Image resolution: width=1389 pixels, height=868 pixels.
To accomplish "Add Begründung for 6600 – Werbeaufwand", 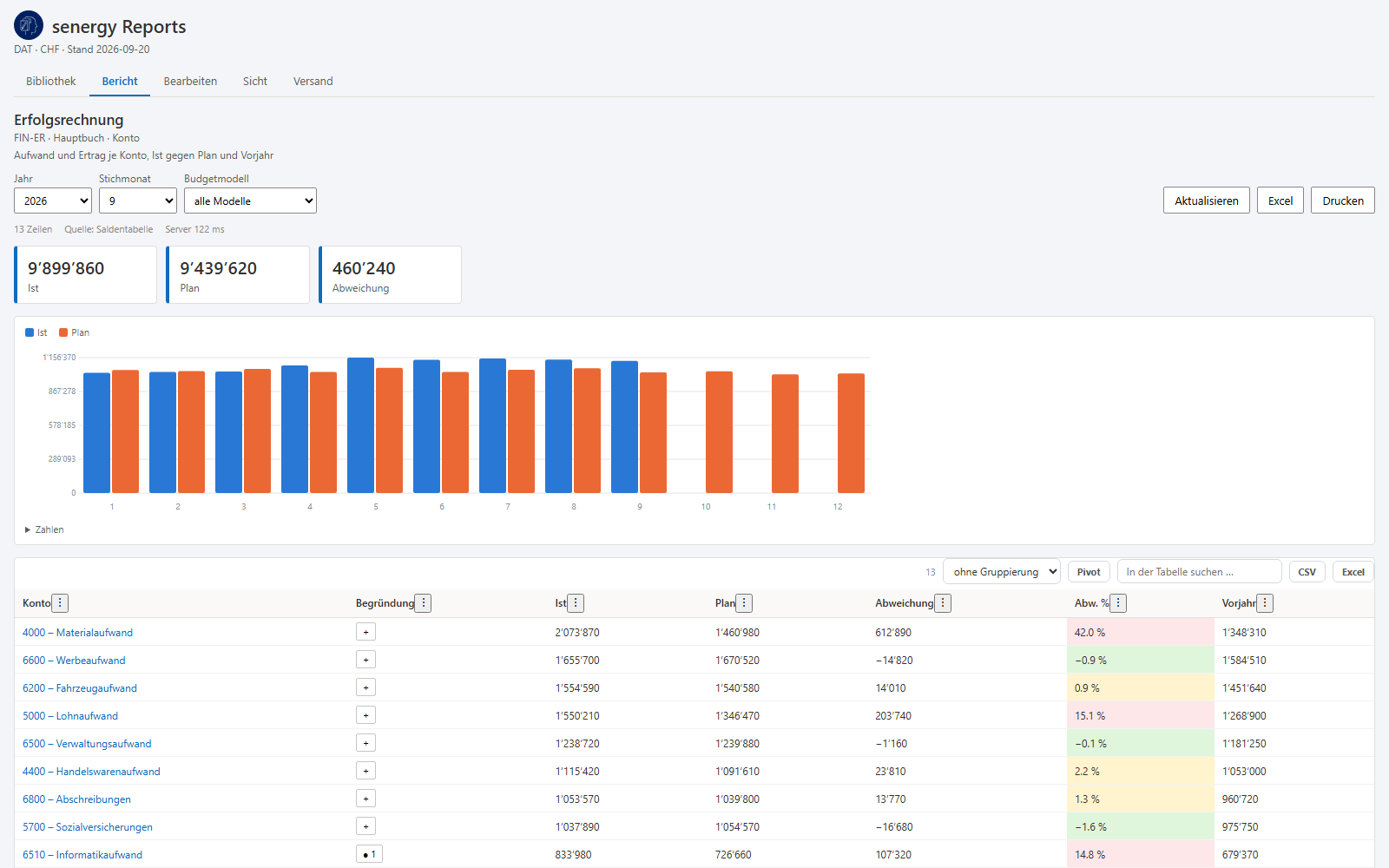I will tap(365, 660).
